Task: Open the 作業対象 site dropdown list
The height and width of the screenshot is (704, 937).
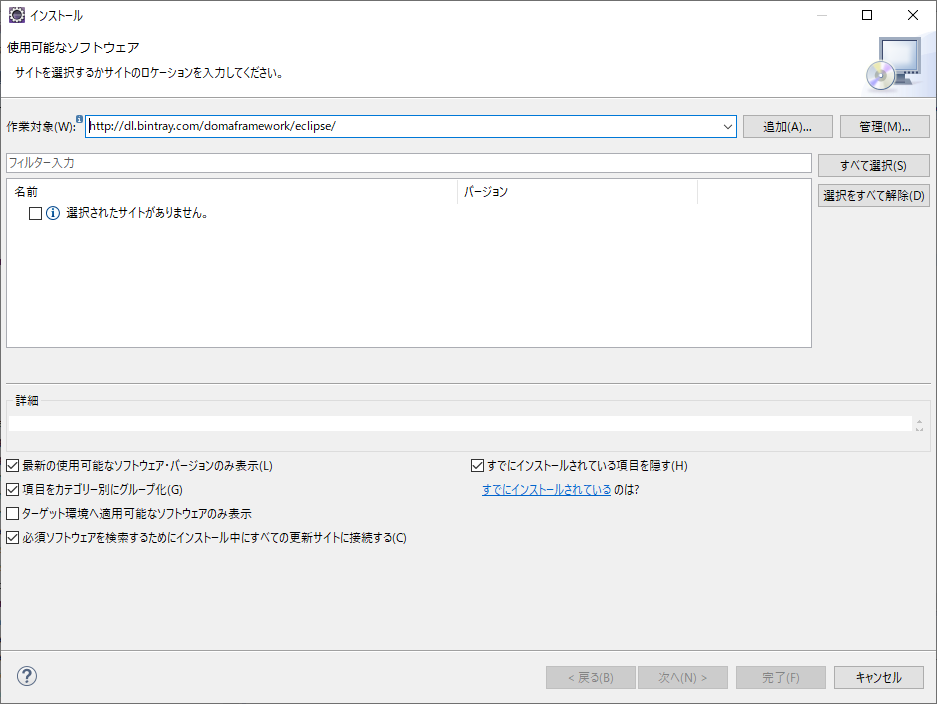Action: point(728,126)
